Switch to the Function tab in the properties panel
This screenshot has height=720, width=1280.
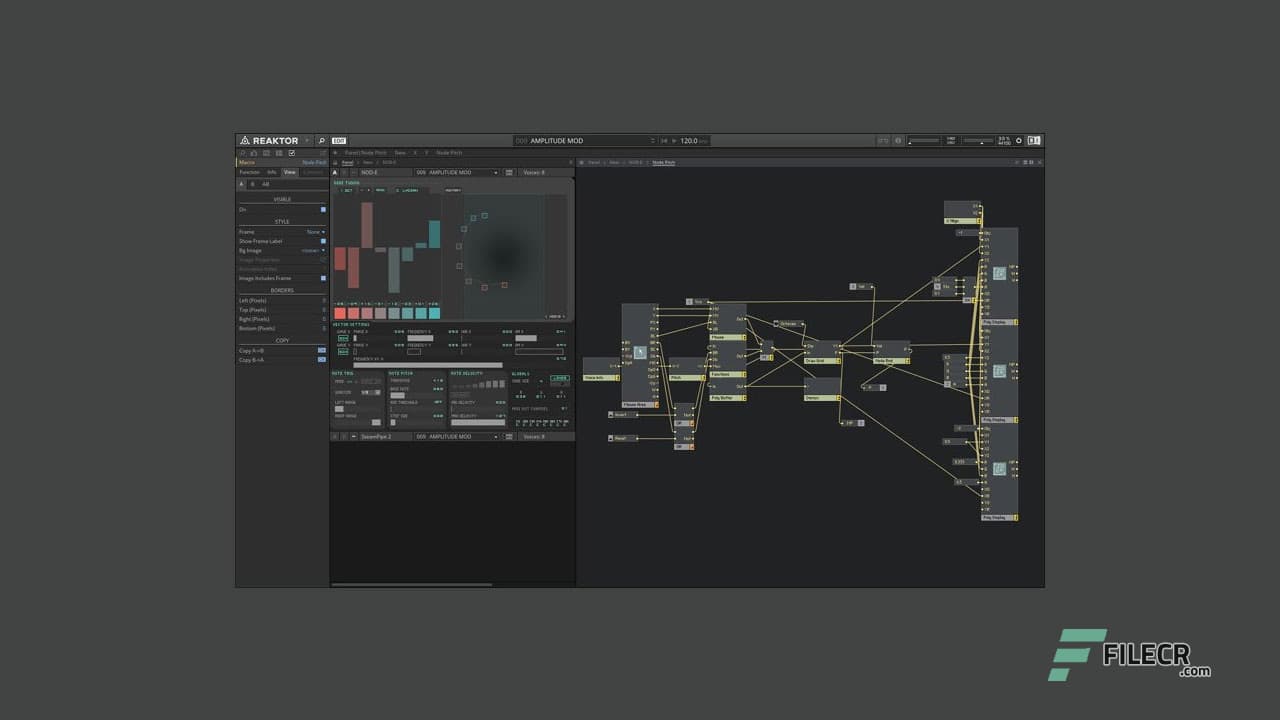(x=249, y=172)
